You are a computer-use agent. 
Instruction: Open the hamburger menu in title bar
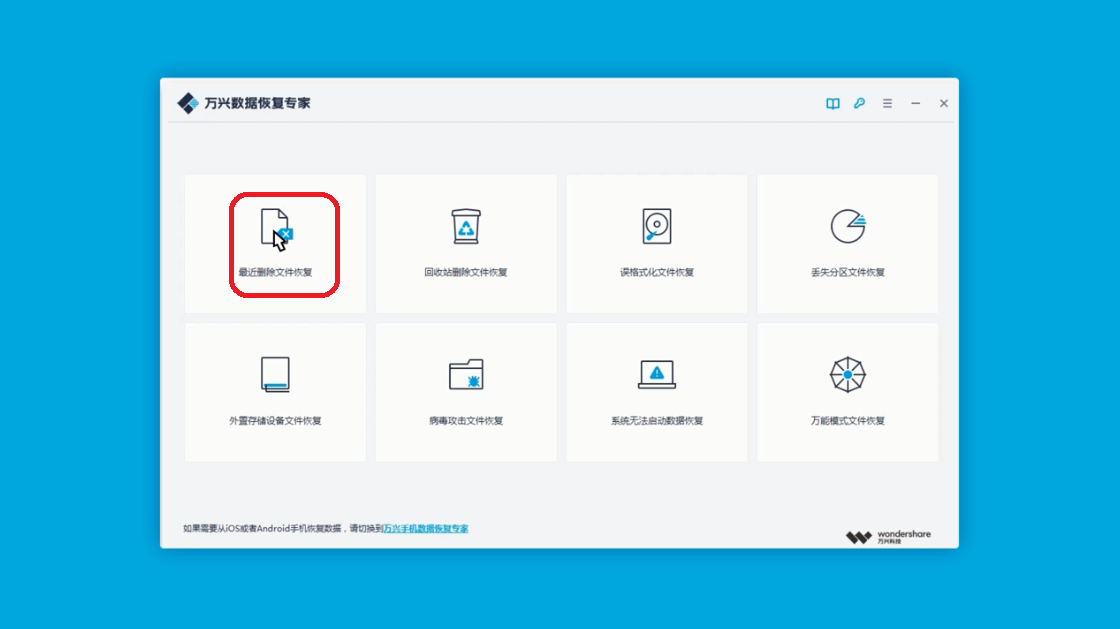[x=887, y=104]
